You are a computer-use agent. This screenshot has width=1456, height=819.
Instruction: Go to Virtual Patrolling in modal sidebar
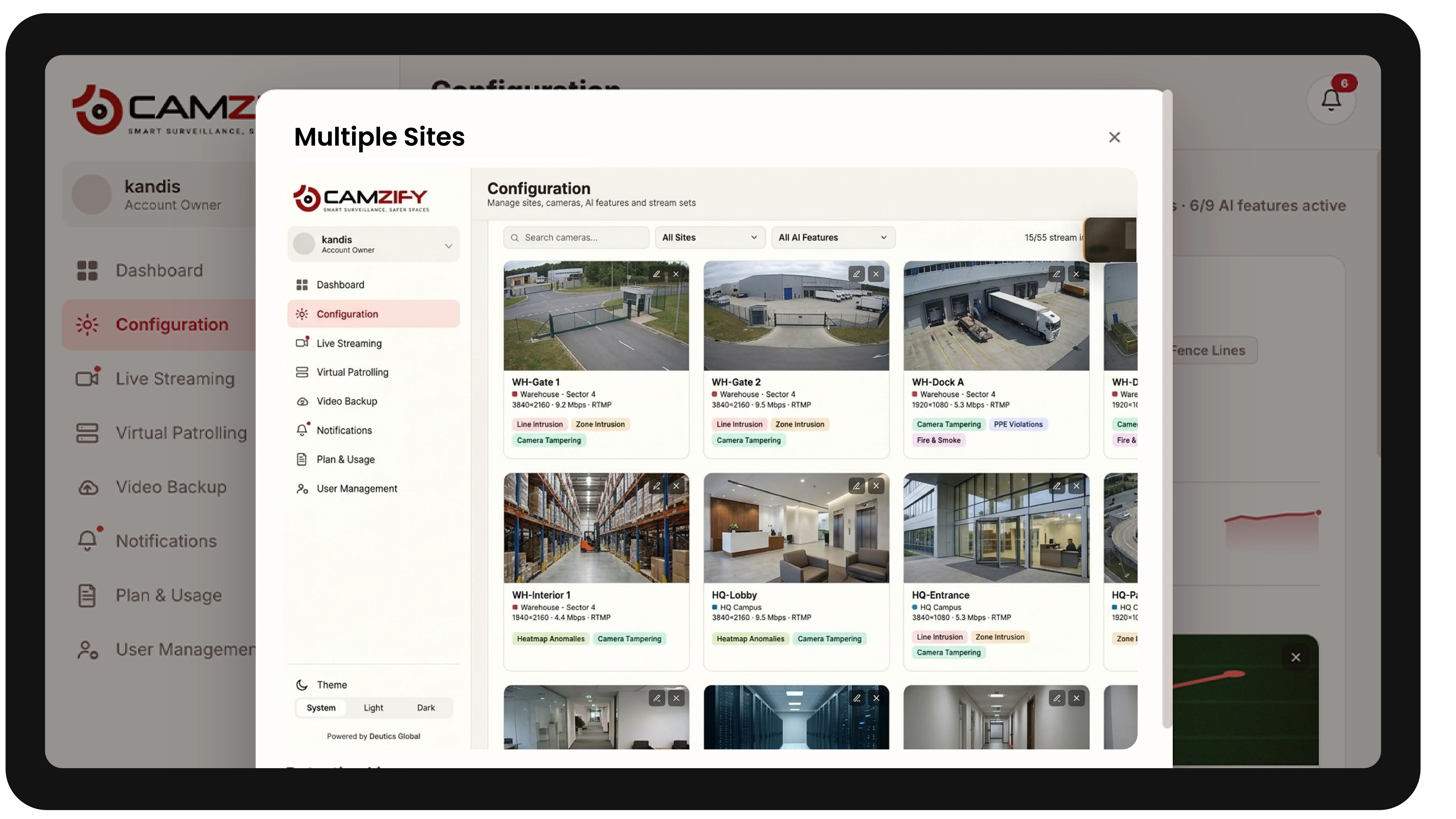click(x=374, y=373)
